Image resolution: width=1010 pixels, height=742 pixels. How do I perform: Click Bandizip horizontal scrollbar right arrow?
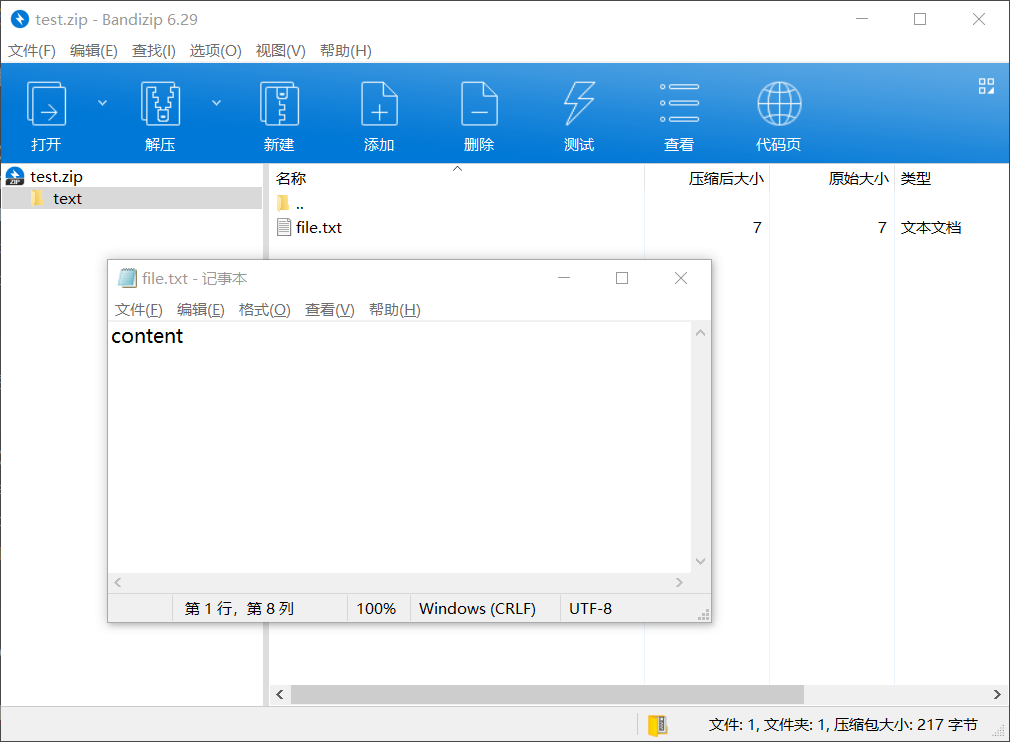[997, 694]
